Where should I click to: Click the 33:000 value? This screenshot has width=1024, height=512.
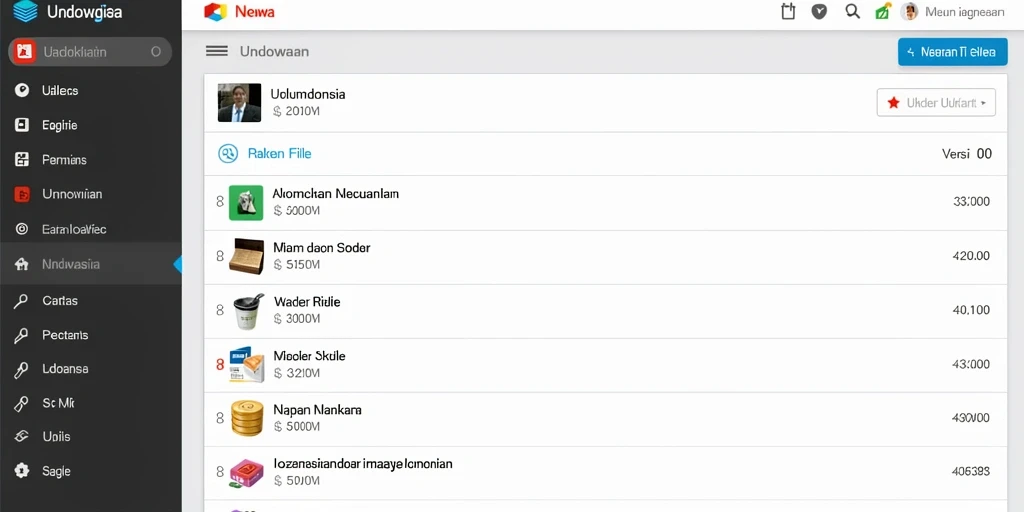point(971,201)
